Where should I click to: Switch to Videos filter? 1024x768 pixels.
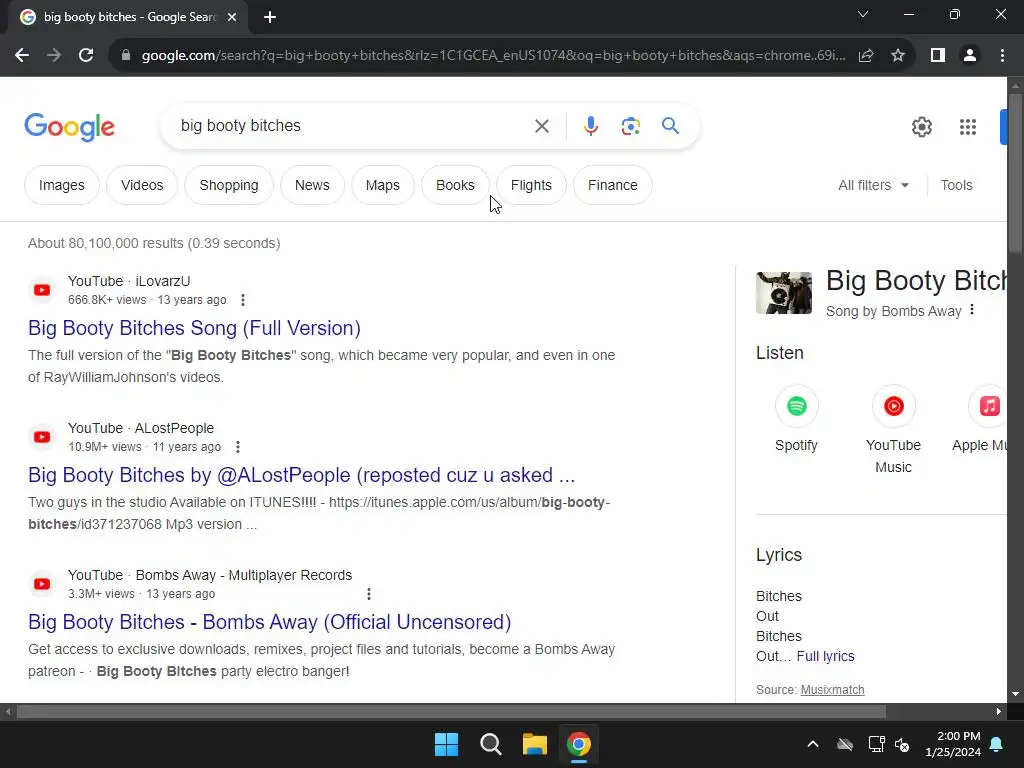pyautogui.click(x=142, y=185)
